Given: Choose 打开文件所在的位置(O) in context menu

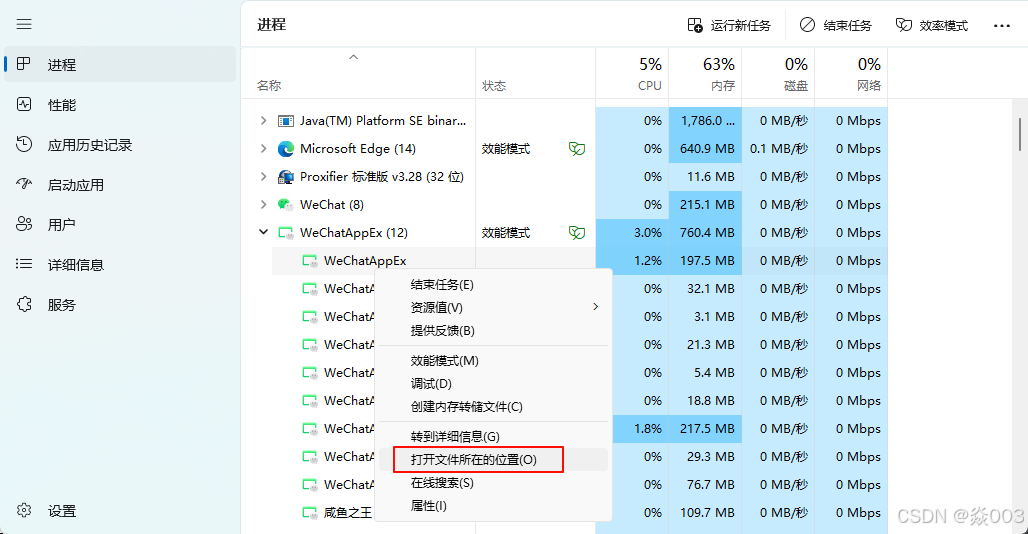Looking at the screenshot, I should point(493,460).
